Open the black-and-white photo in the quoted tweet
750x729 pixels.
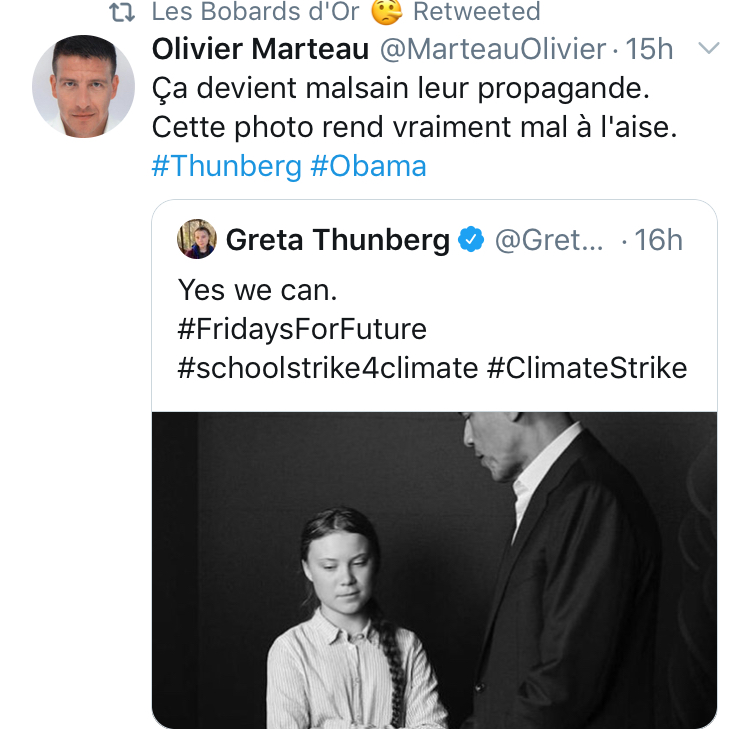(x=434, y=569)
